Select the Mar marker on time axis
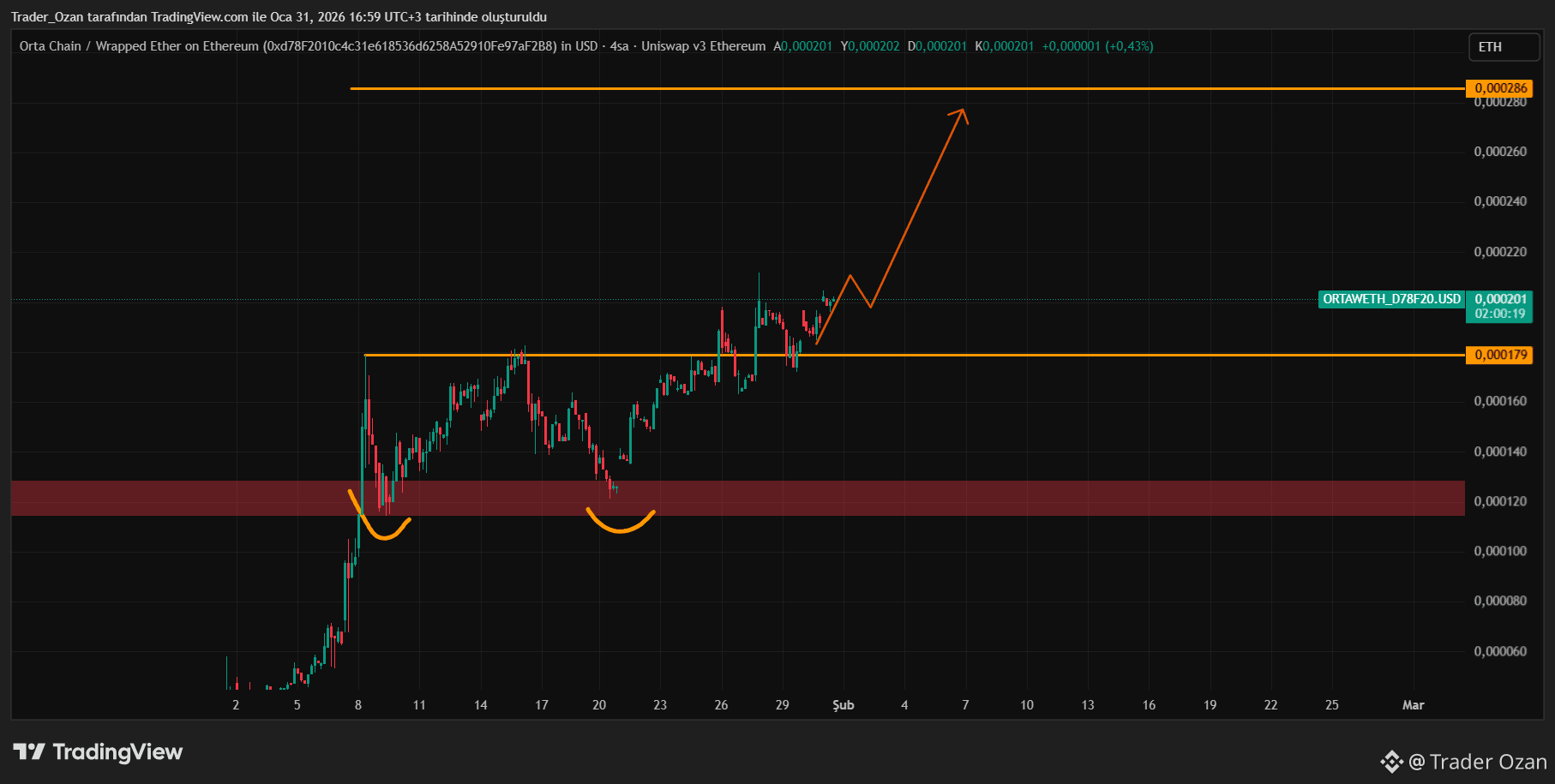This screenshot has height=784, width=1555. (1413, 705)
